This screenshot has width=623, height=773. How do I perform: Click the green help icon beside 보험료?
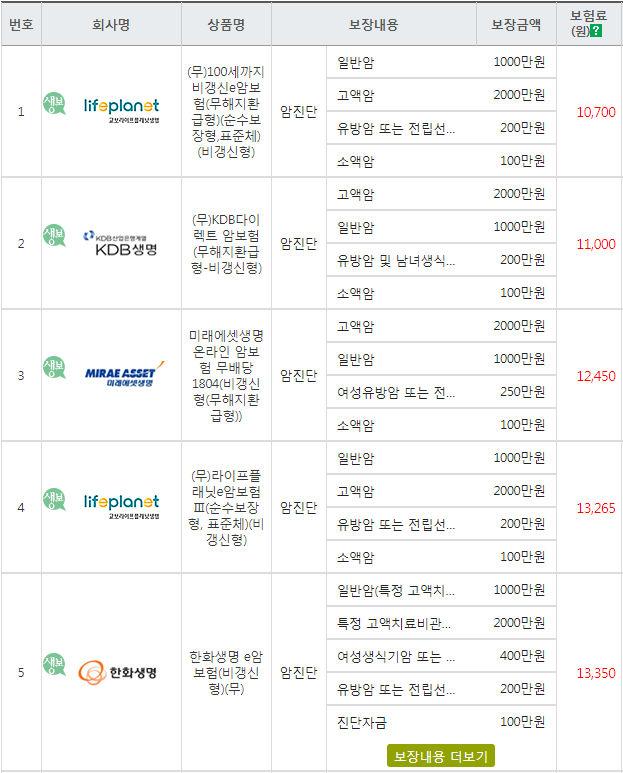tap(596, 31)
